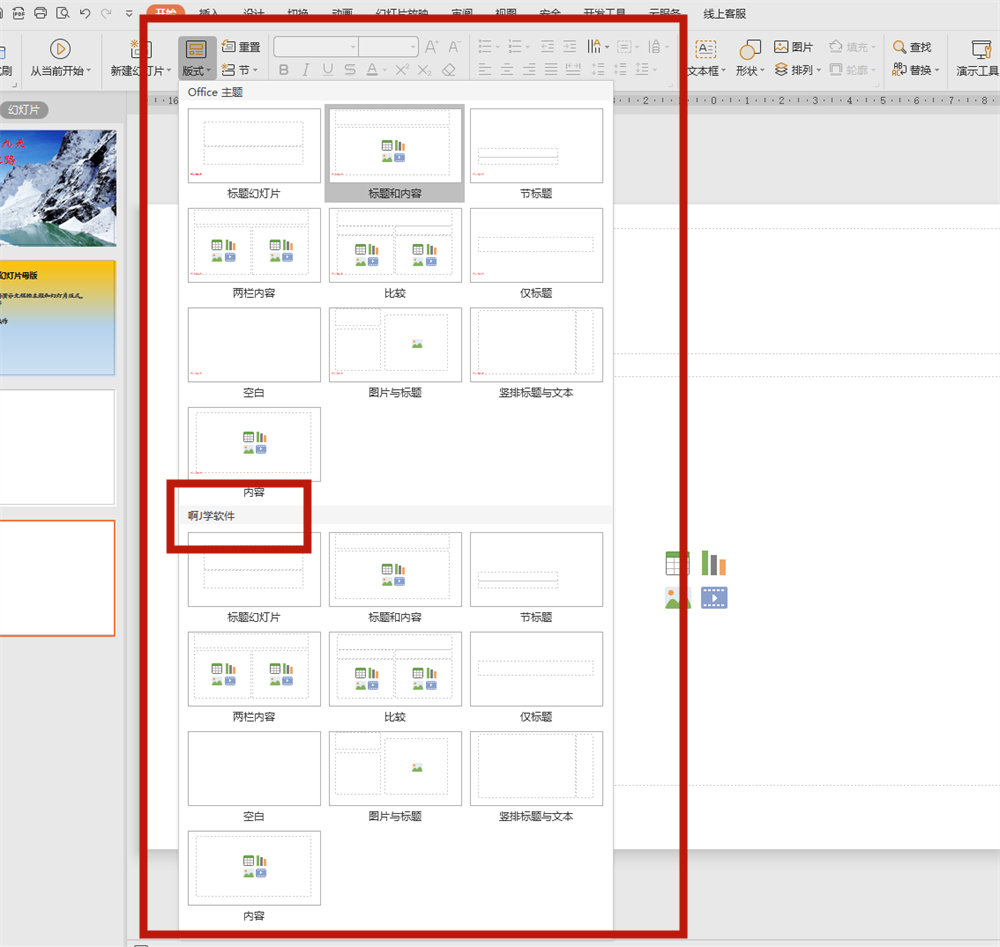
Task: Click the 重置 reset button
Action: click(x=241, y=47)
